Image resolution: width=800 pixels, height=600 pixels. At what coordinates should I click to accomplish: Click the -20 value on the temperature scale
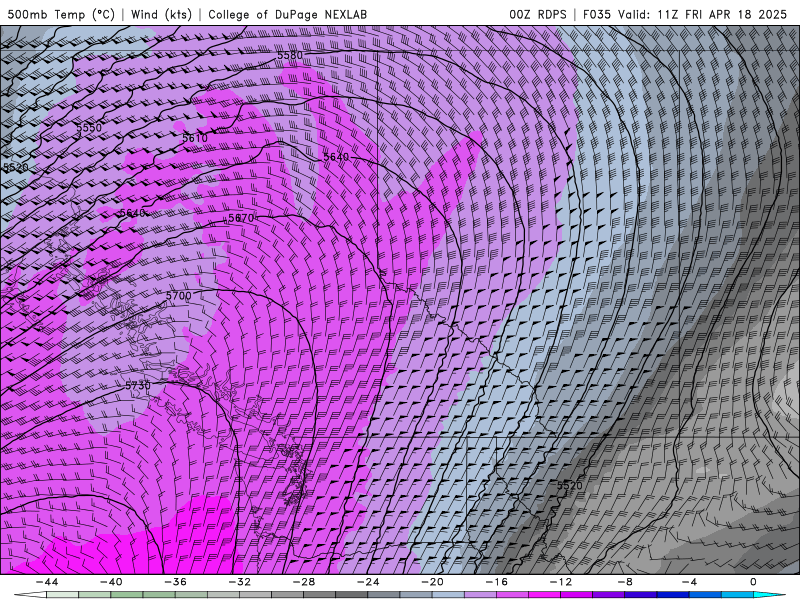click(x=433, y=582)
